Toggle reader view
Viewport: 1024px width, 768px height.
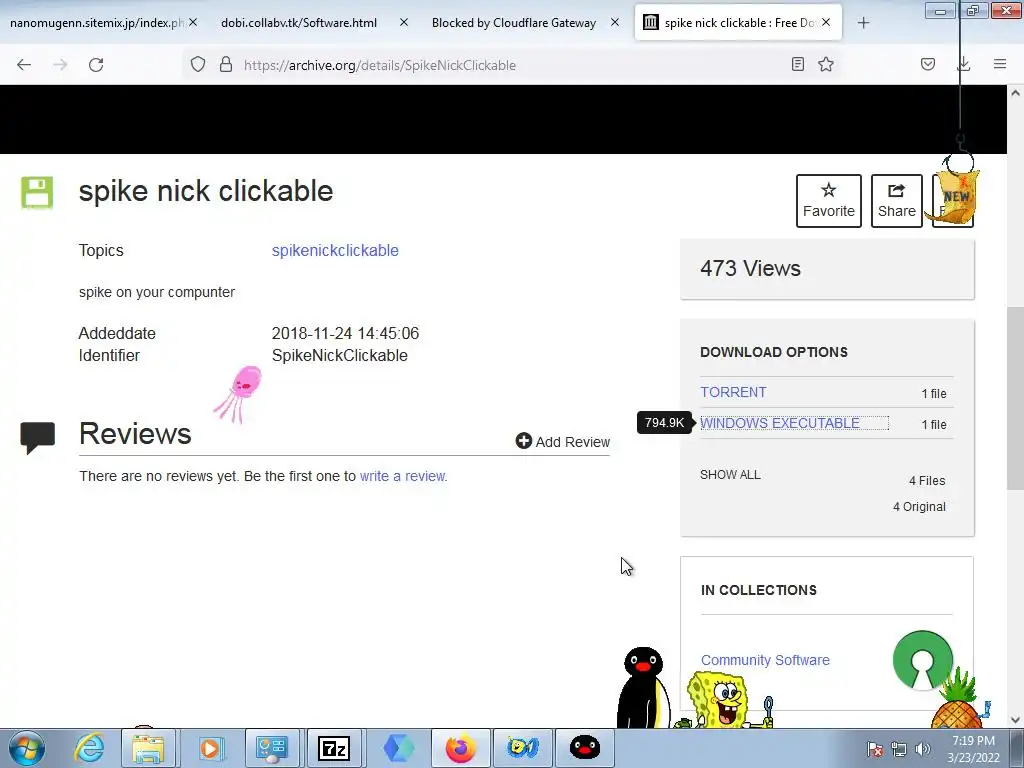coord(797,64)
